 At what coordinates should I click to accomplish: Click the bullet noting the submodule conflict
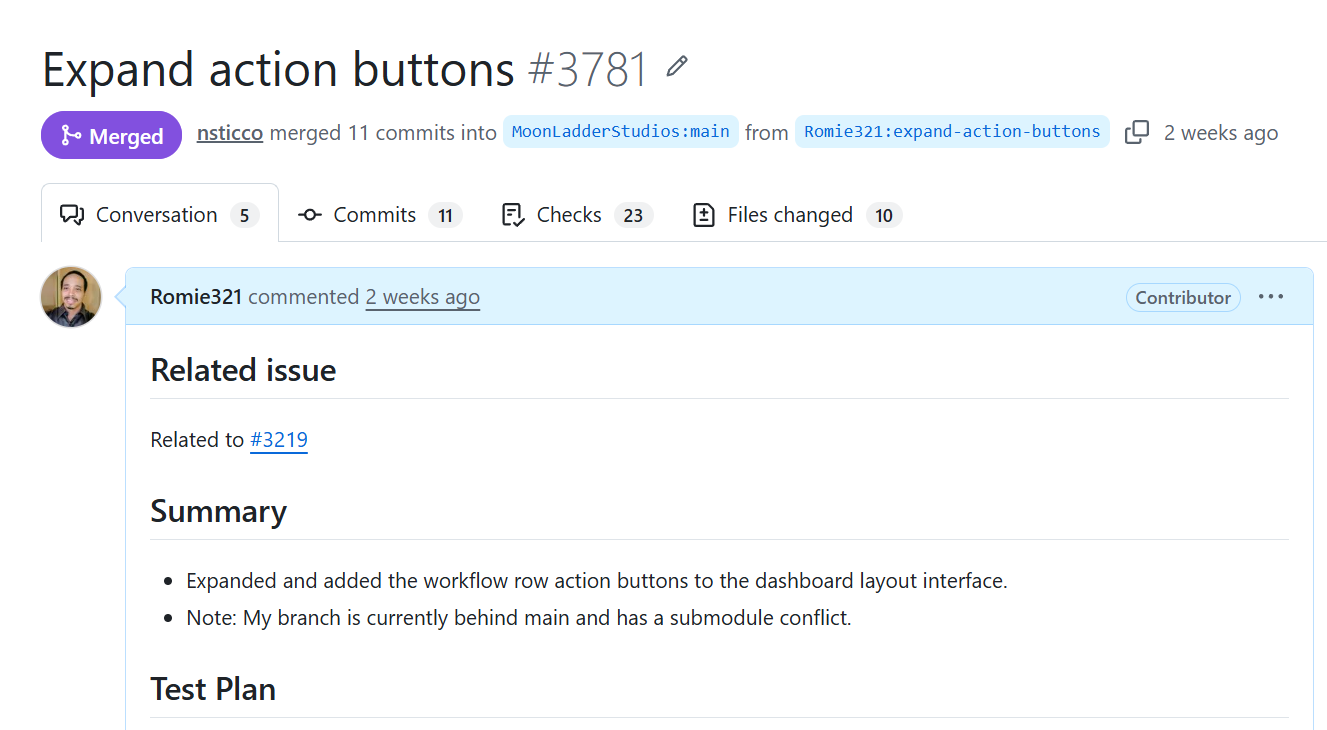(519, 618)
